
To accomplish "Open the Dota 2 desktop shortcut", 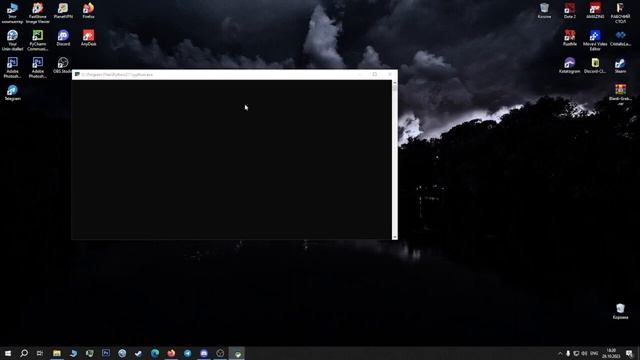I will coord(570,11).
